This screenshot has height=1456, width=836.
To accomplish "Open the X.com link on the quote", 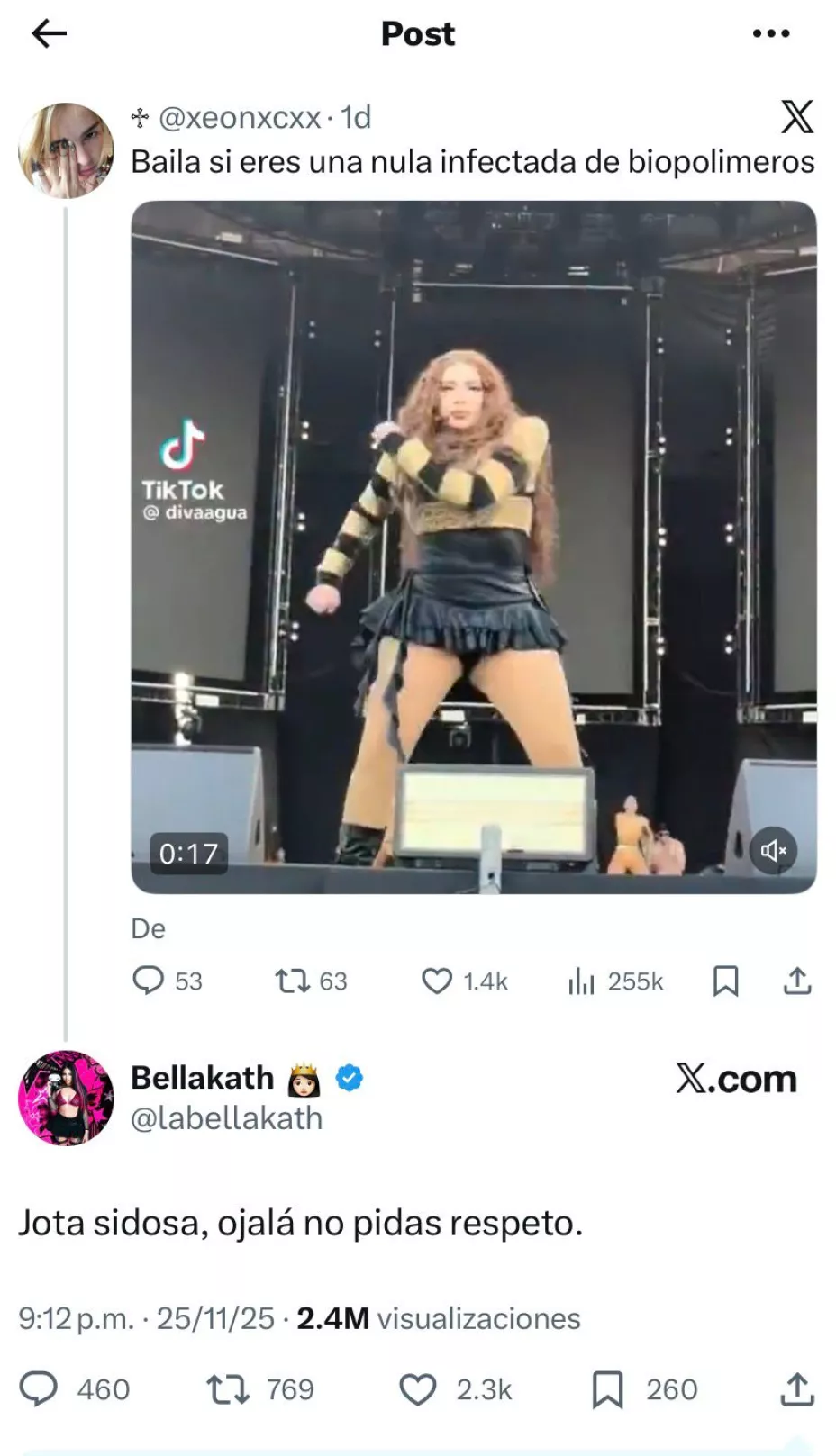I will point(737,1079).
